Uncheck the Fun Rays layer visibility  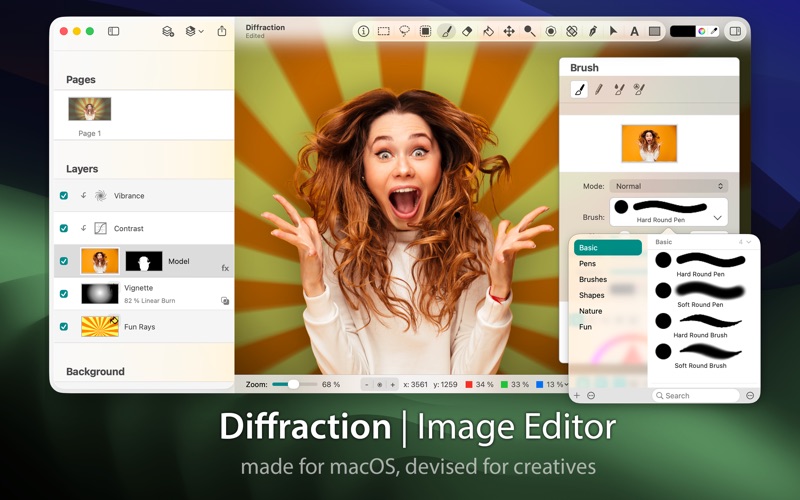tap(64, 327)
